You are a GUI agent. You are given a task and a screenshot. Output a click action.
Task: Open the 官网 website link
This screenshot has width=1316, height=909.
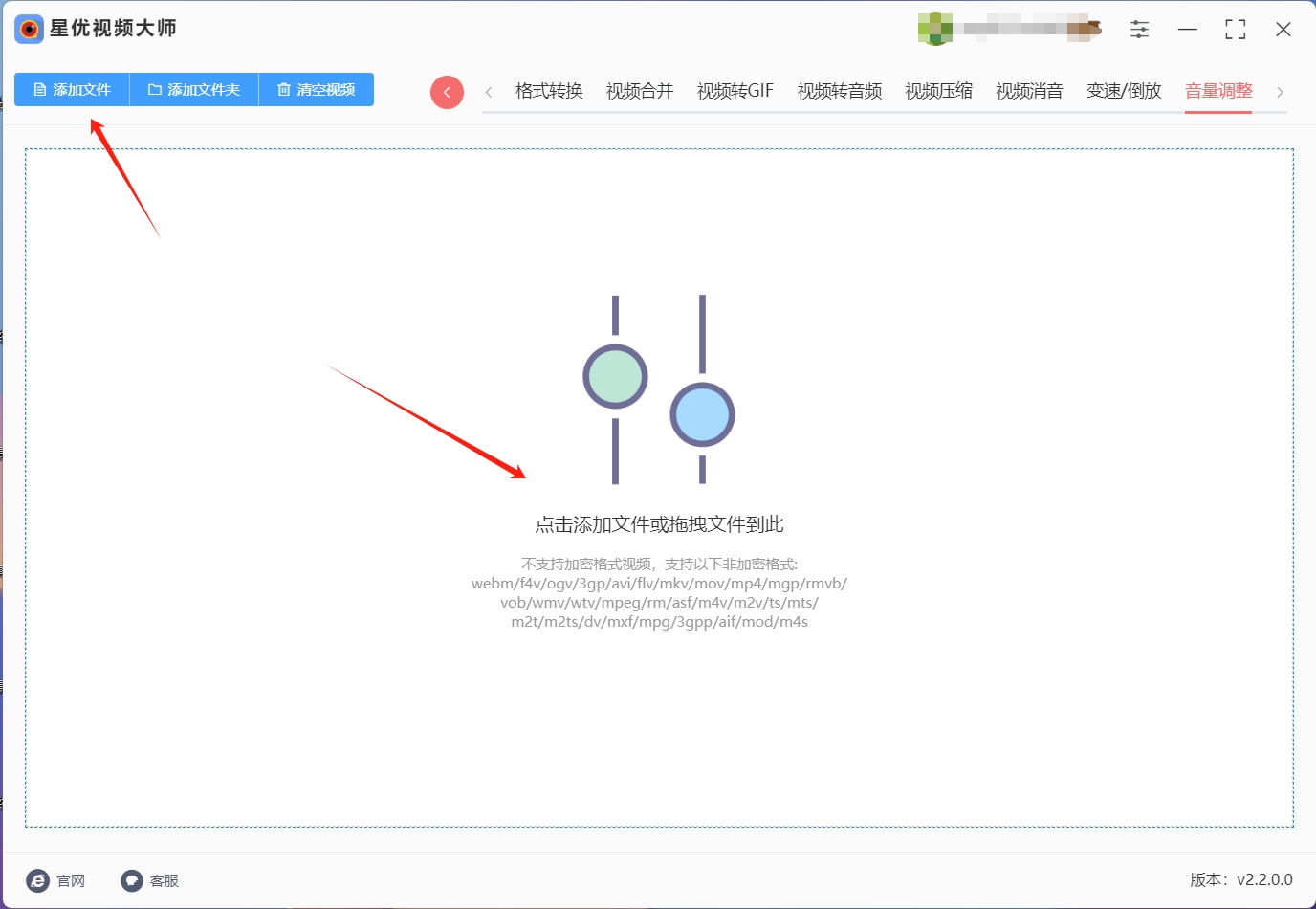tap(55, 880)
